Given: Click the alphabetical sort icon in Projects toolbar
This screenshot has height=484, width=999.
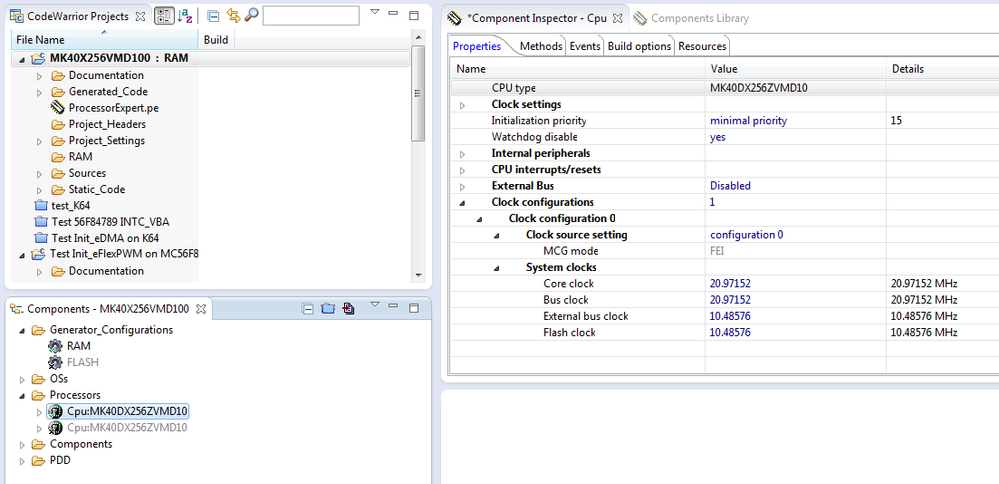Looking at the screenshot, I should [x=185, y=17].
